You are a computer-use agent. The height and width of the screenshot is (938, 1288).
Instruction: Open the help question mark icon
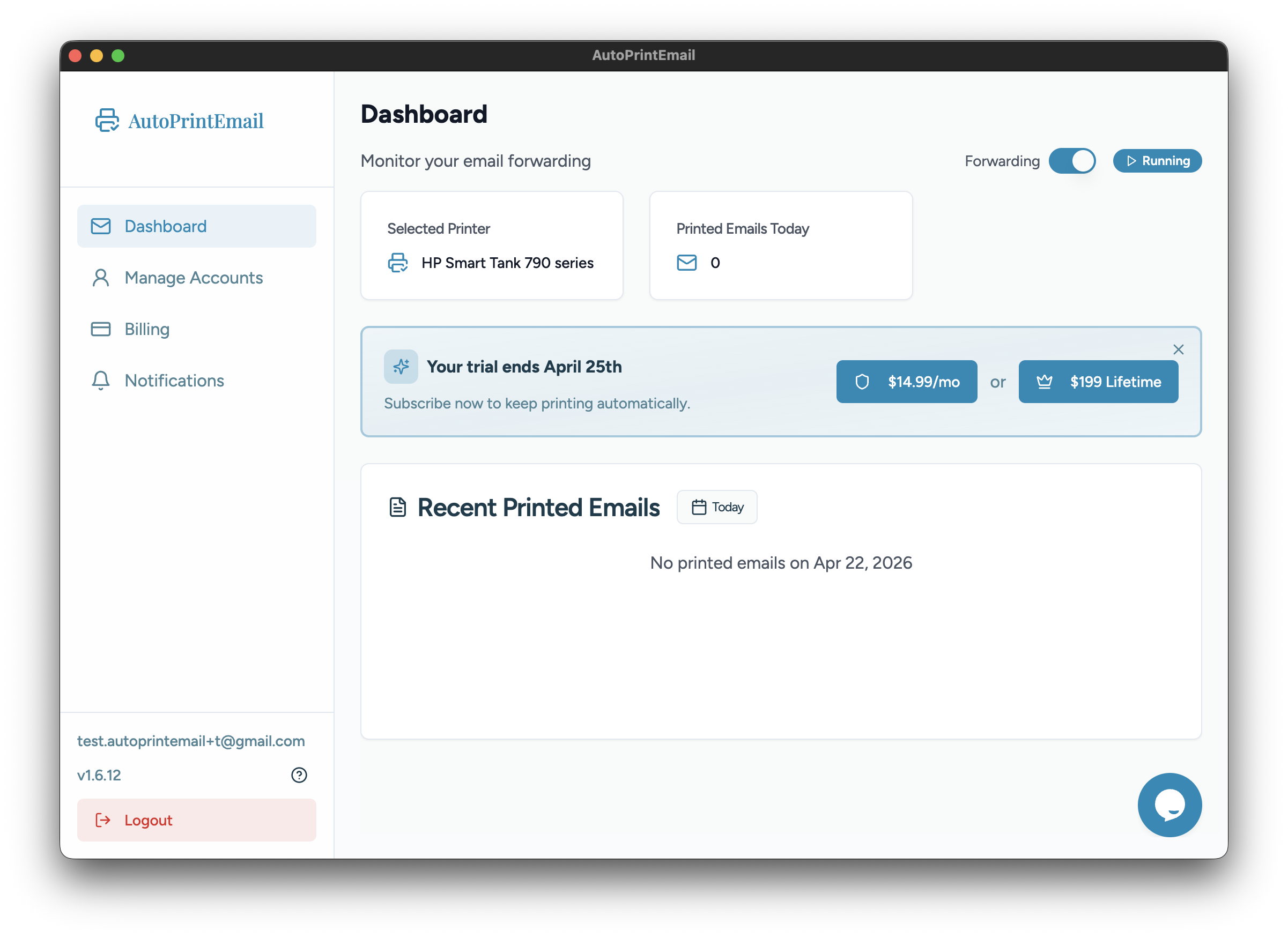299,775
